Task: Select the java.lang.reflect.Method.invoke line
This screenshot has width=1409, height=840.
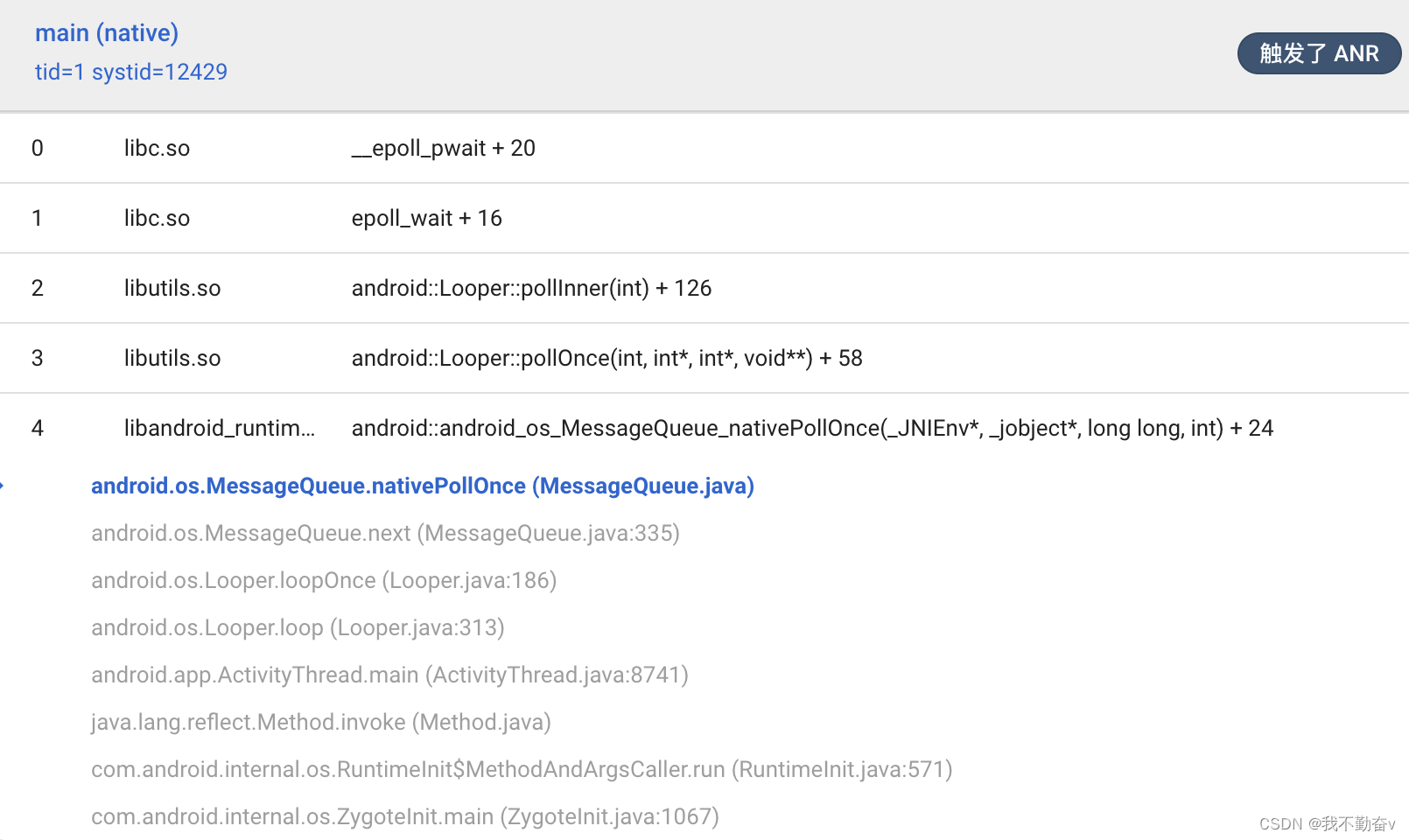Action: coord(321,722)
